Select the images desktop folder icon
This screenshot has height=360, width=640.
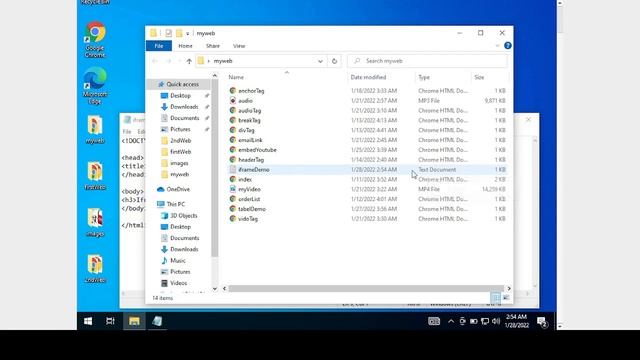[95, 222]
